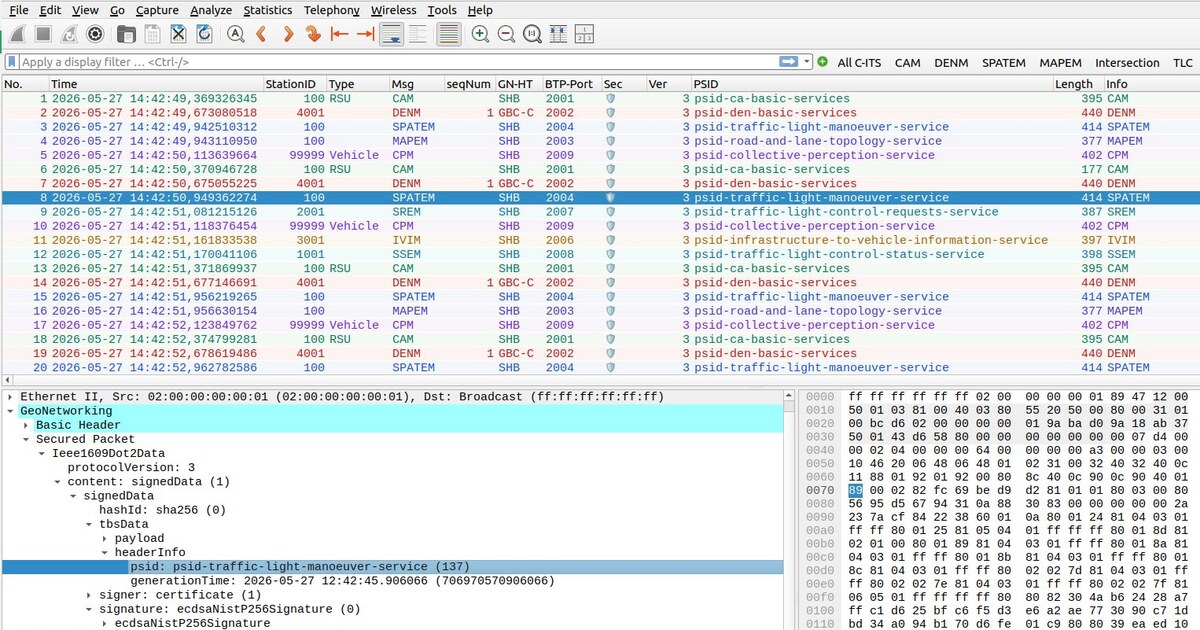Open a capture file
This screenshot has height=630, width=1200.
(127, 35)
